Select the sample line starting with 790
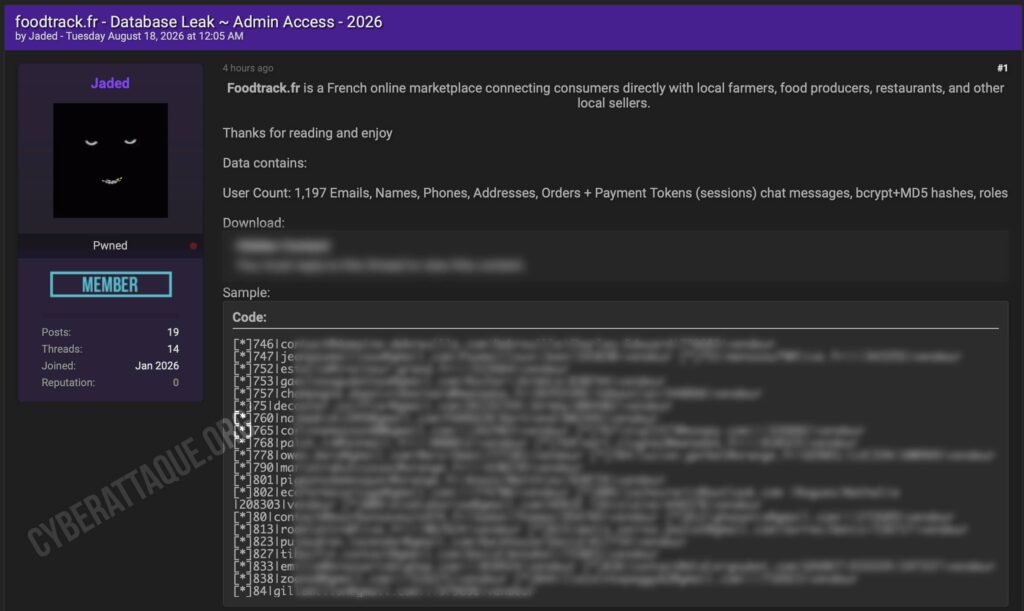1024x611 pixels. [406, 467]
